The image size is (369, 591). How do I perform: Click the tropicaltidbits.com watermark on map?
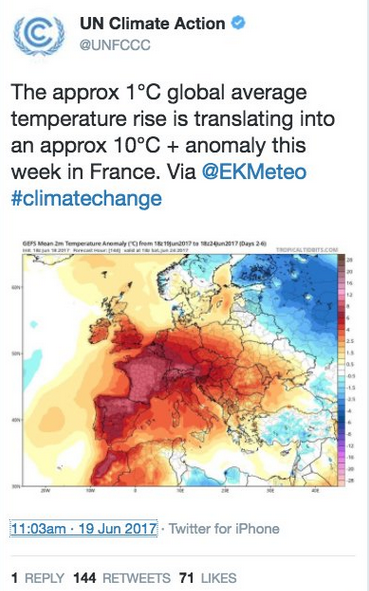coord(307,250)
